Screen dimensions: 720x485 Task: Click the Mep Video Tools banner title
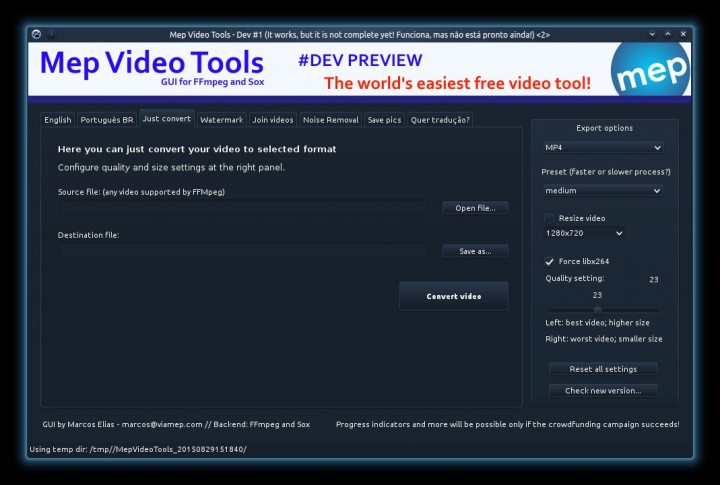coord(152,62)
